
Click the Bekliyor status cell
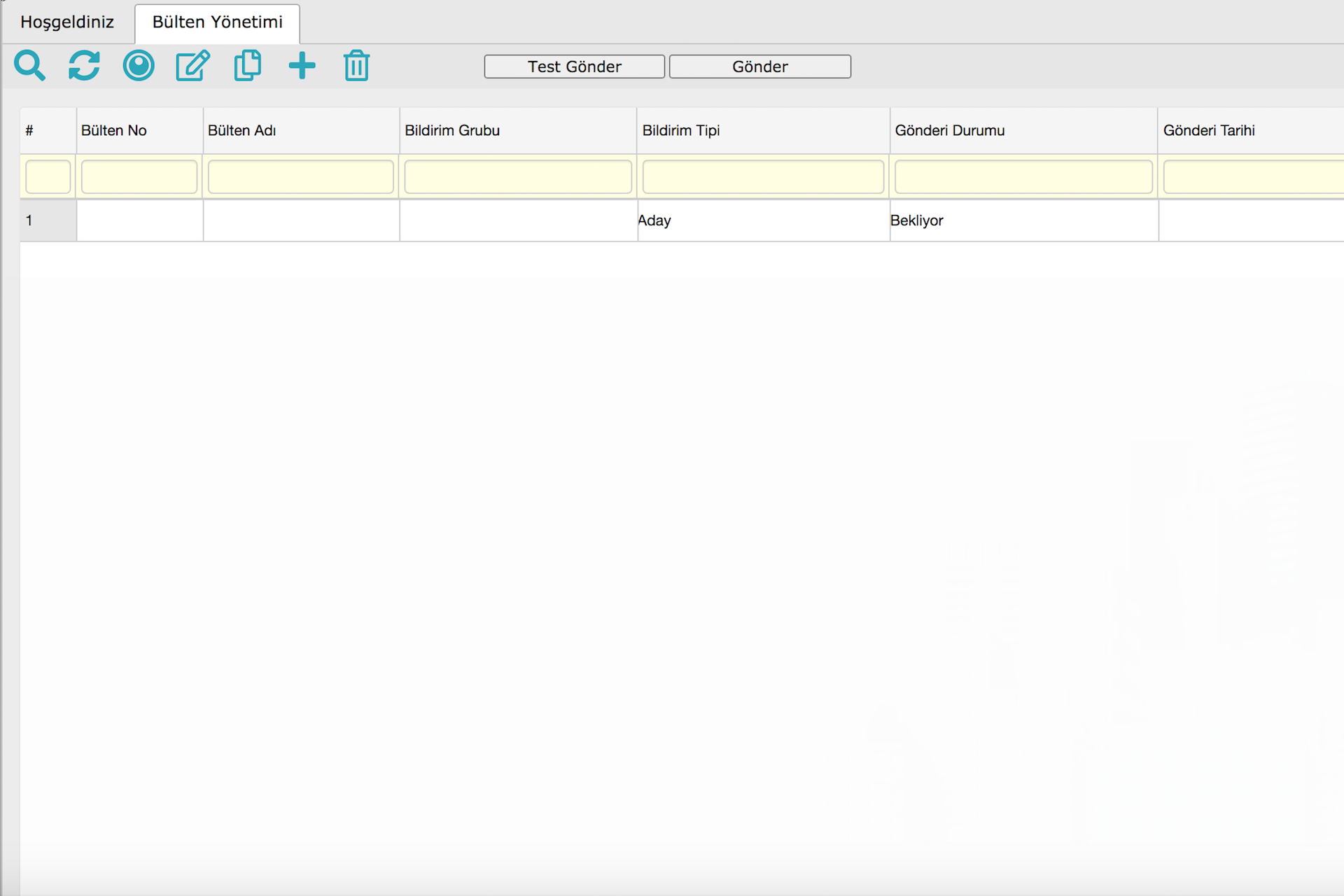pos(916,220)
